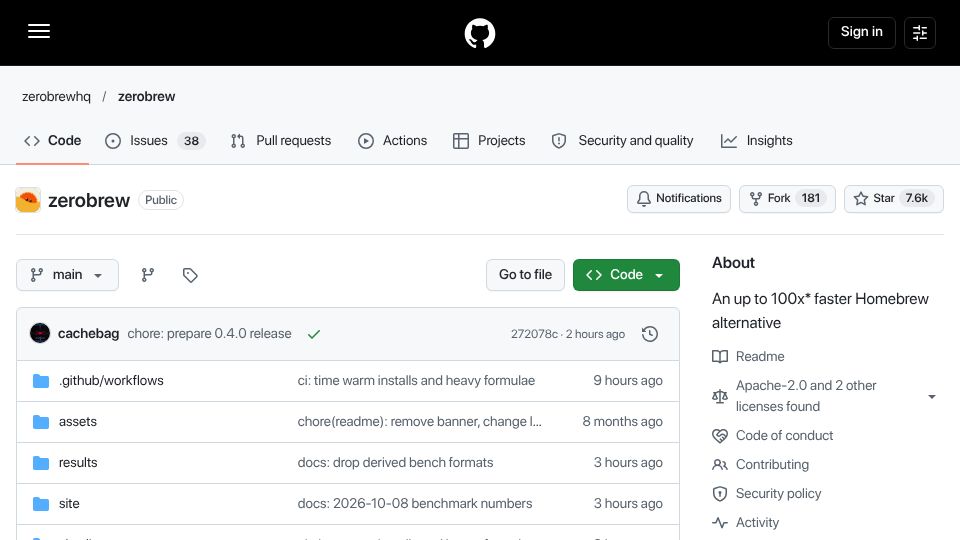Open Projects tab
The width and height of the screenshot is (960, 540).
(489, 141)
